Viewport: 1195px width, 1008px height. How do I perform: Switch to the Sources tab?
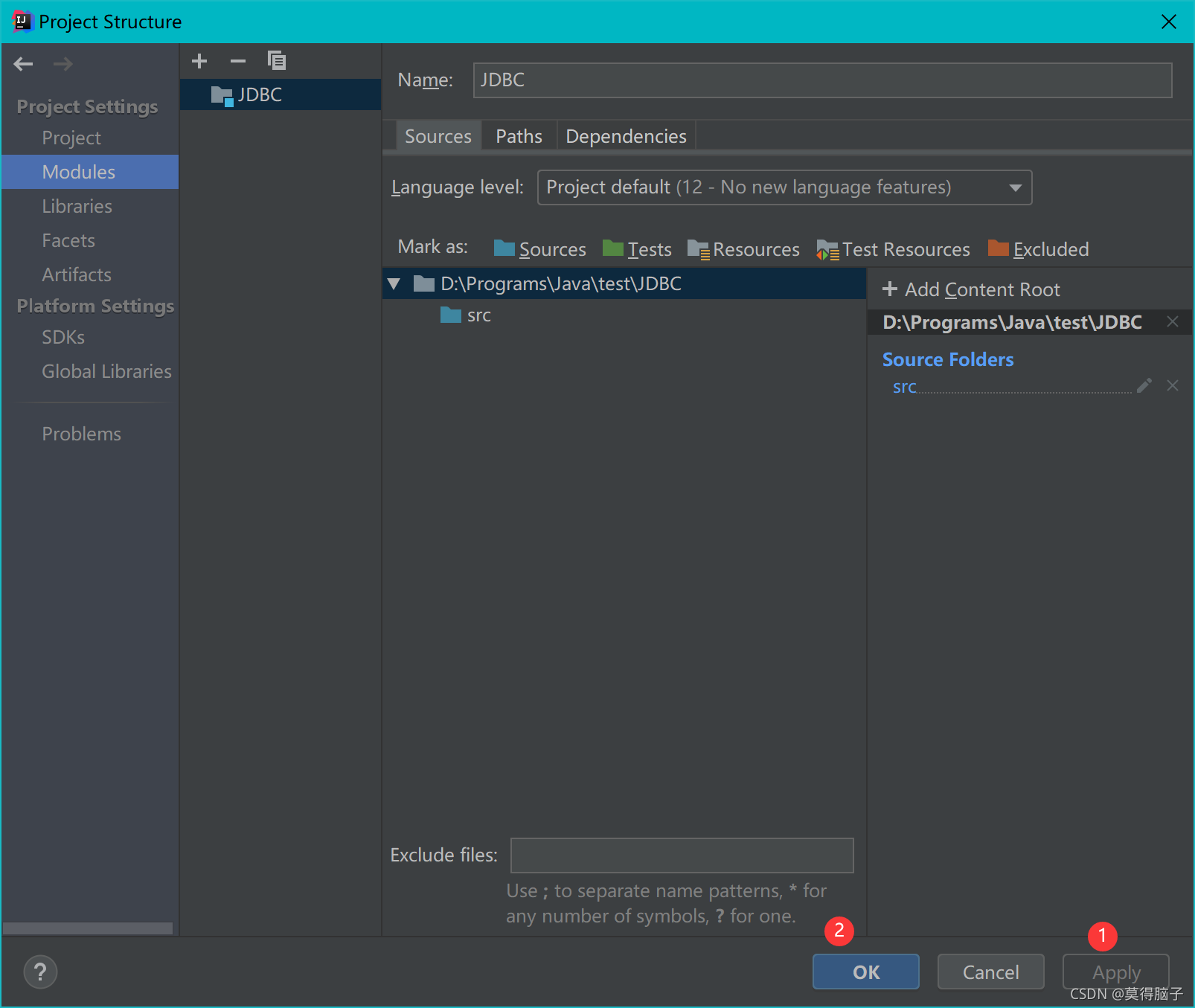(438, 136)
